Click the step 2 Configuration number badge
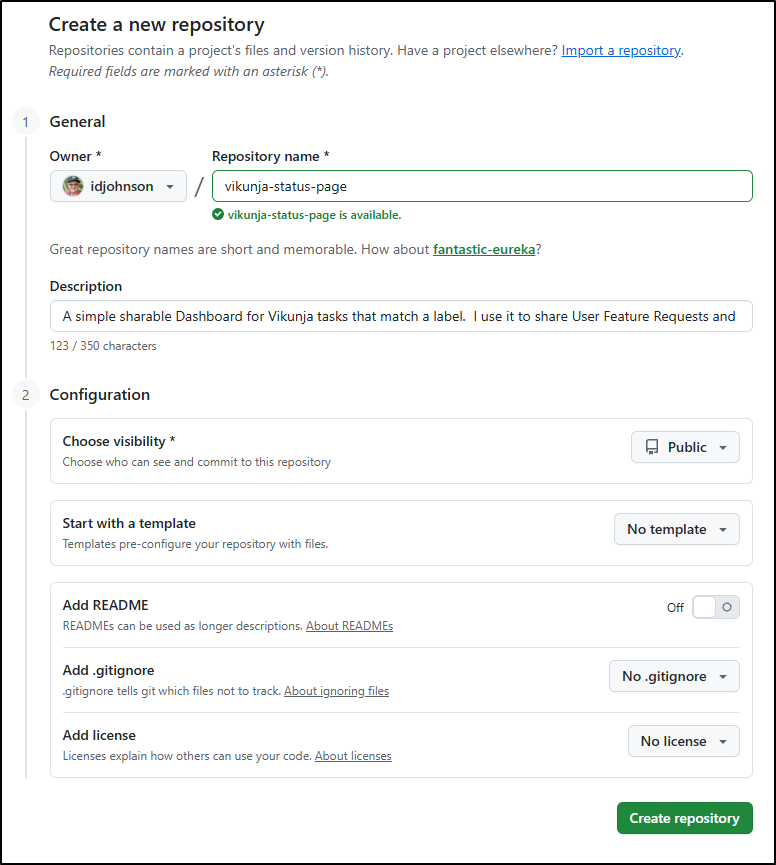Image resolution: width=776 pixels, height=865 pixels. coord(25,395)
